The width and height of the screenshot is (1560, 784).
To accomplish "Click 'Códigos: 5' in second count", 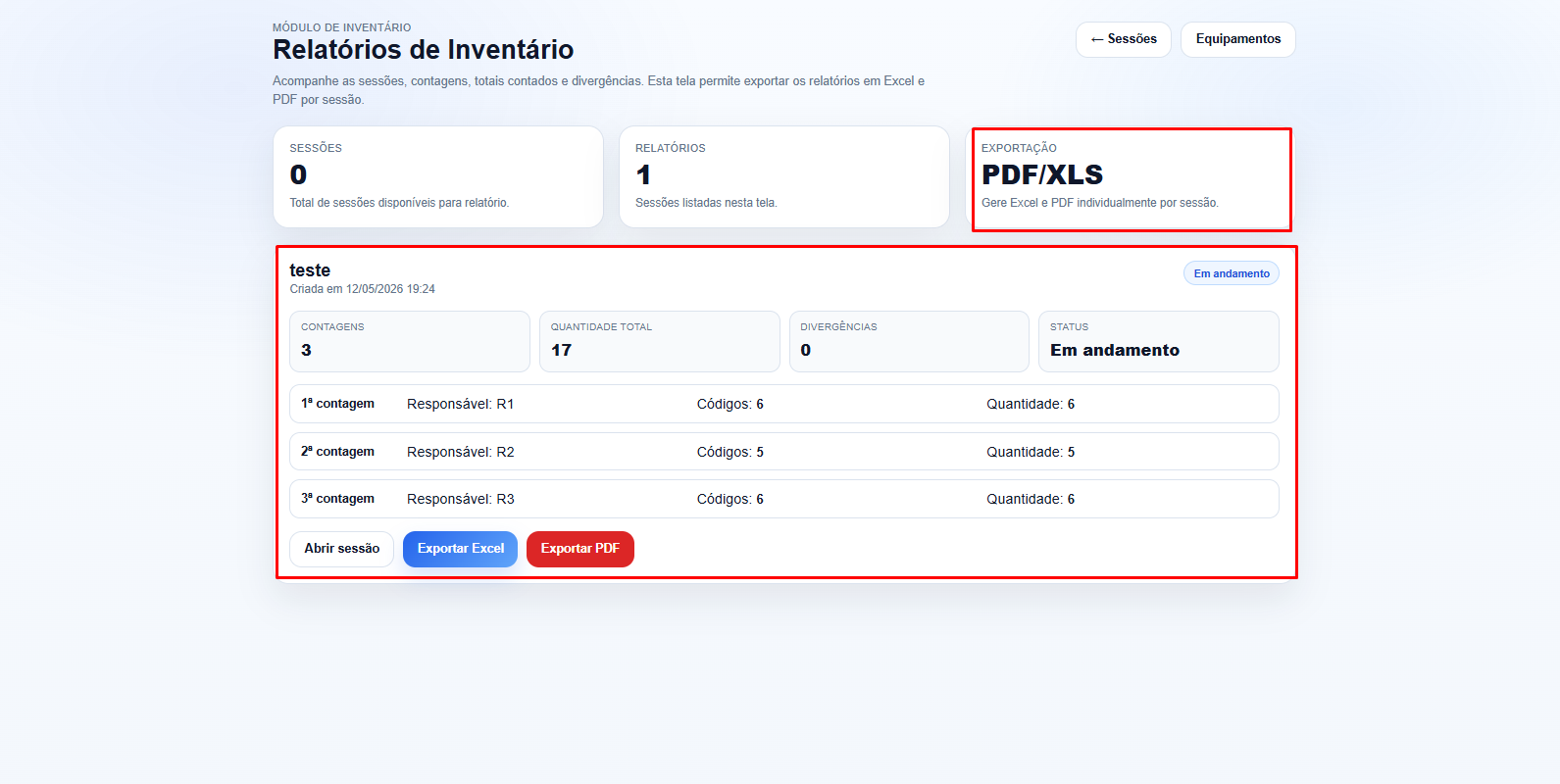I will pyautogui.click(x=730, y=452).
